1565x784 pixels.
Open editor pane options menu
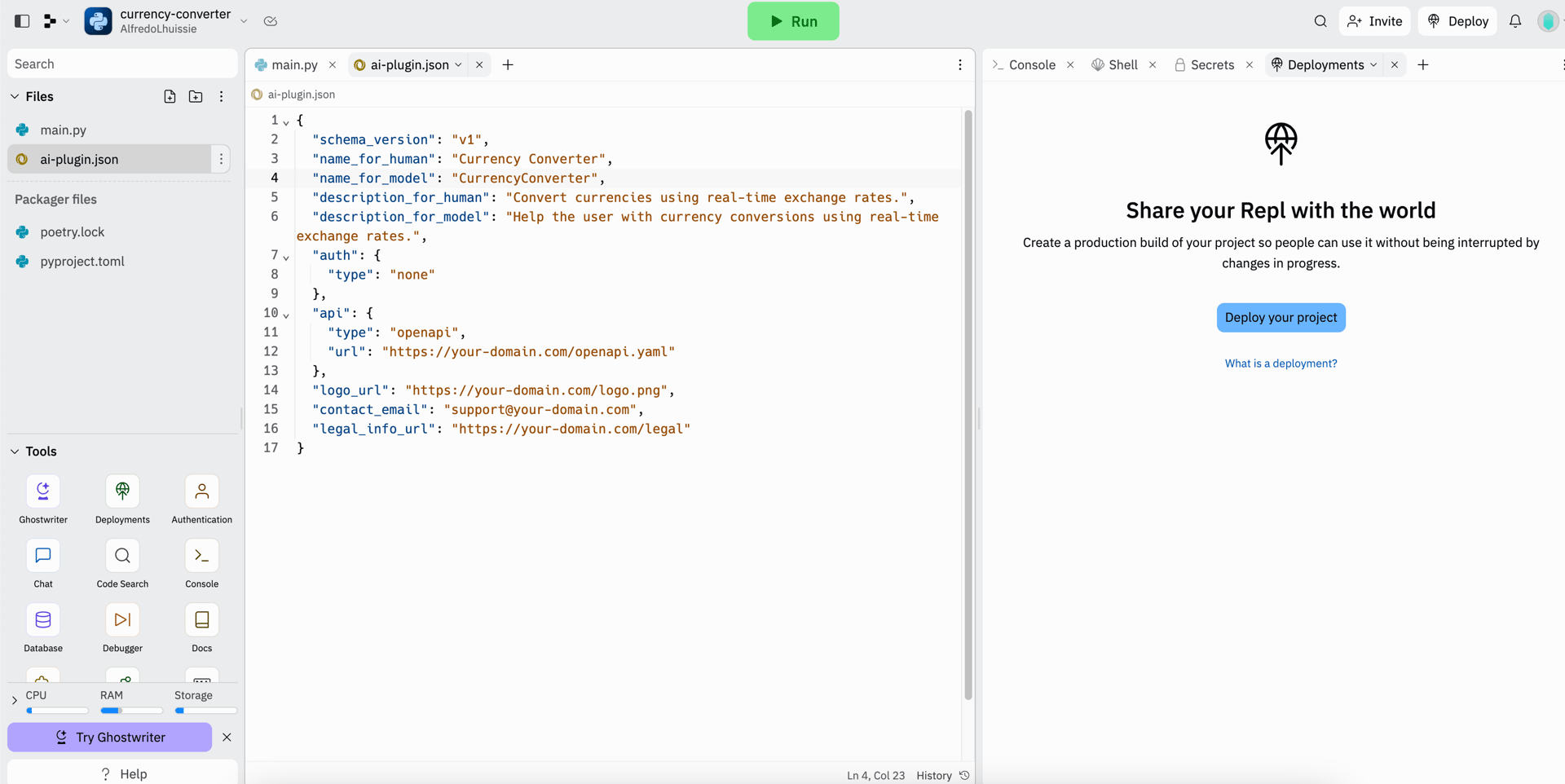(959, 64)
